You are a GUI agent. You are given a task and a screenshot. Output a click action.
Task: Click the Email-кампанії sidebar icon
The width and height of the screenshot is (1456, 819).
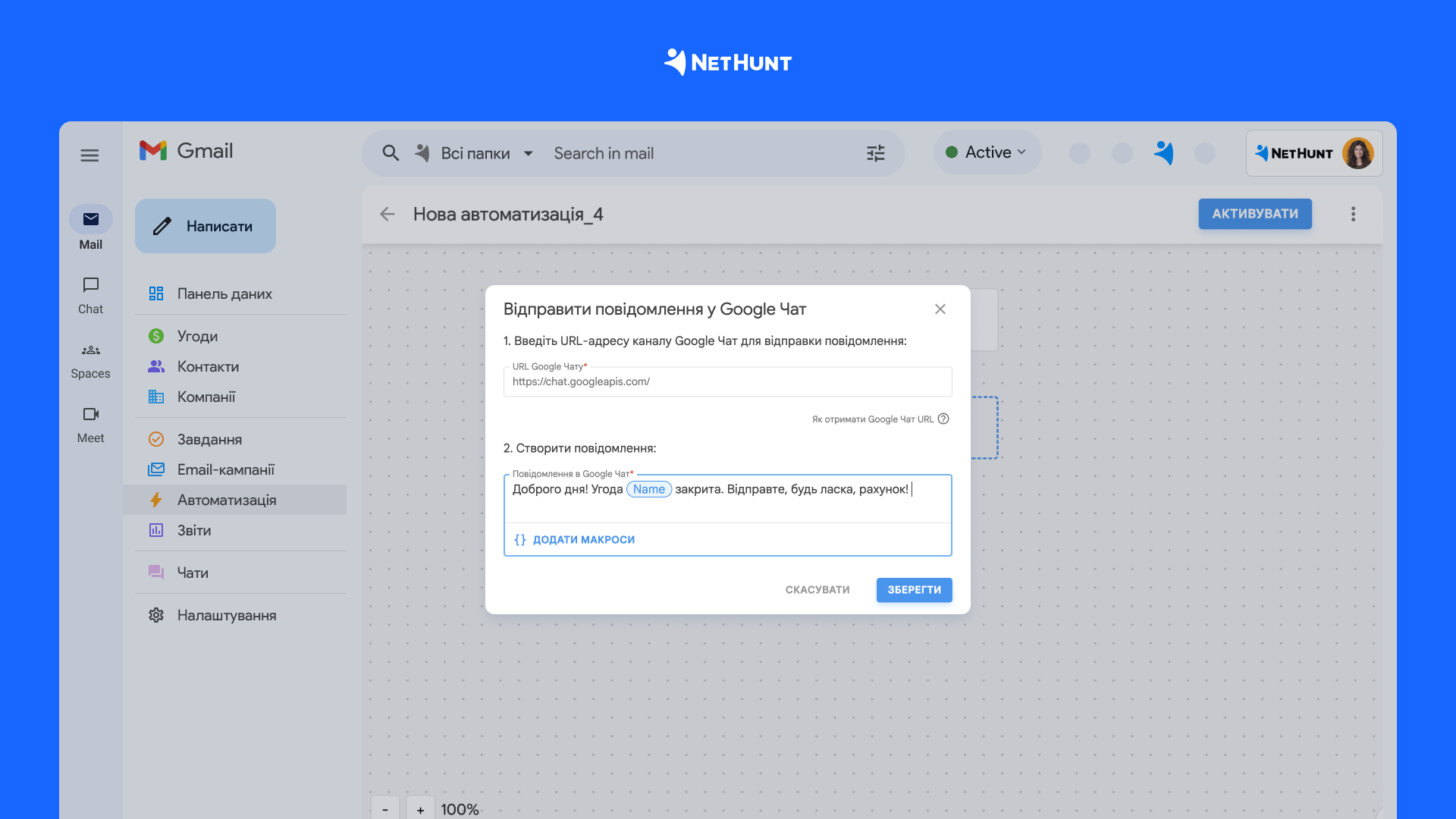[156, 469]
